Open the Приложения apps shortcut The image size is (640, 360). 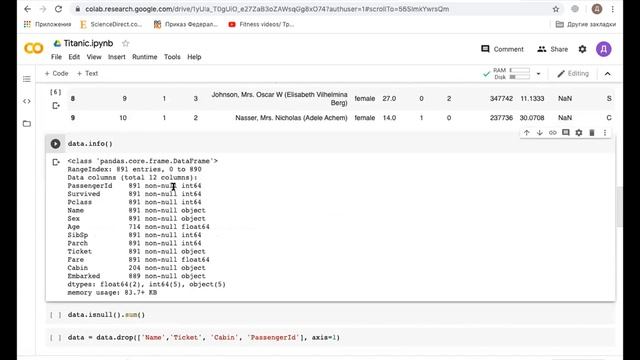[x=47, y=24]
